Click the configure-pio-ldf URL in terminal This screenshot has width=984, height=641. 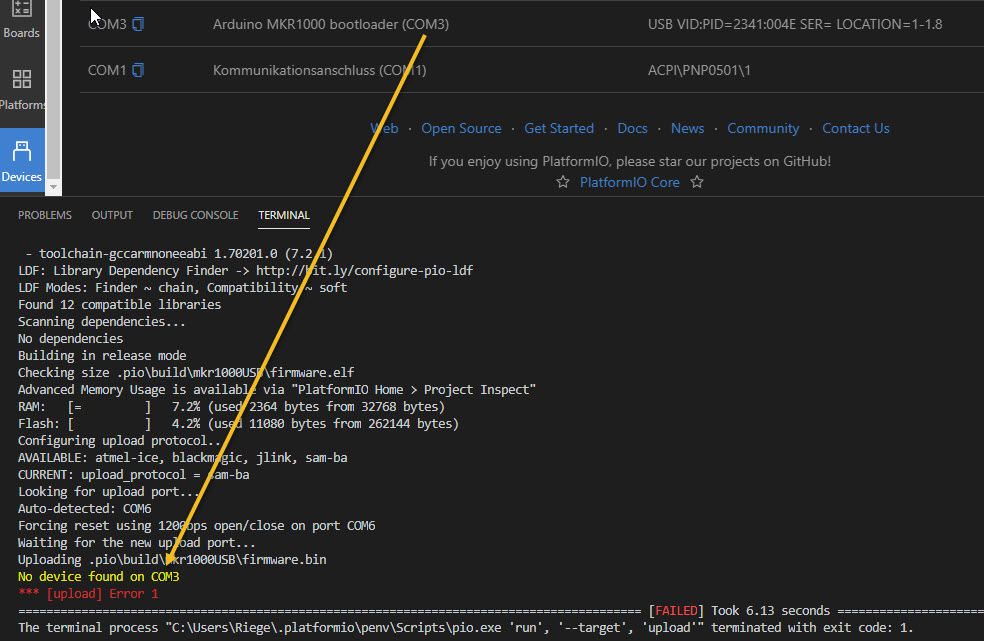tap(365, 271)
